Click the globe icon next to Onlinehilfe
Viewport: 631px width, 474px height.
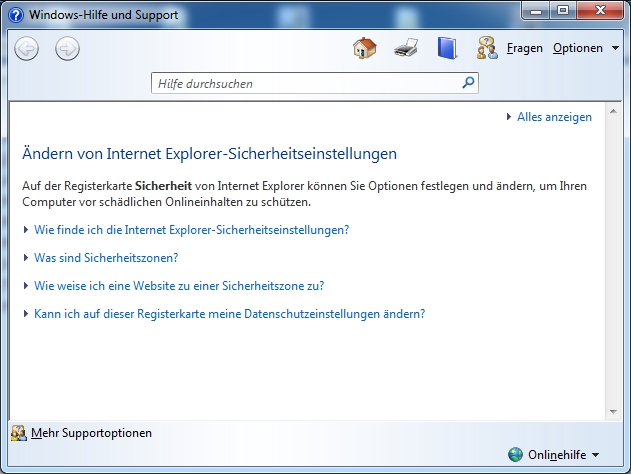point(515,455)
